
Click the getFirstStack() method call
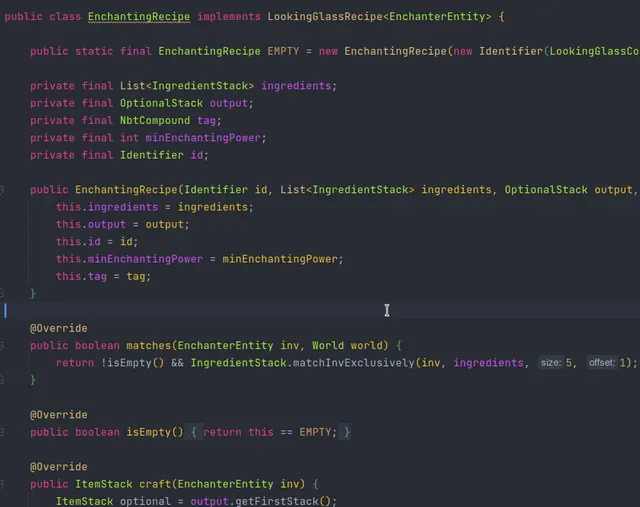point(283,501)
